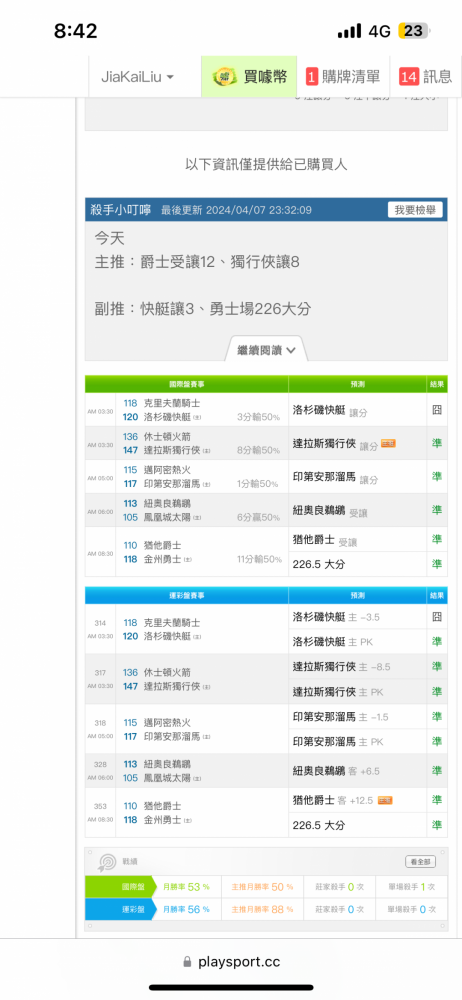The height and width of the screenshot is (1000, 462).
Task: Tap the lock icon before playsport.cc
Action: tap(187, 962)
